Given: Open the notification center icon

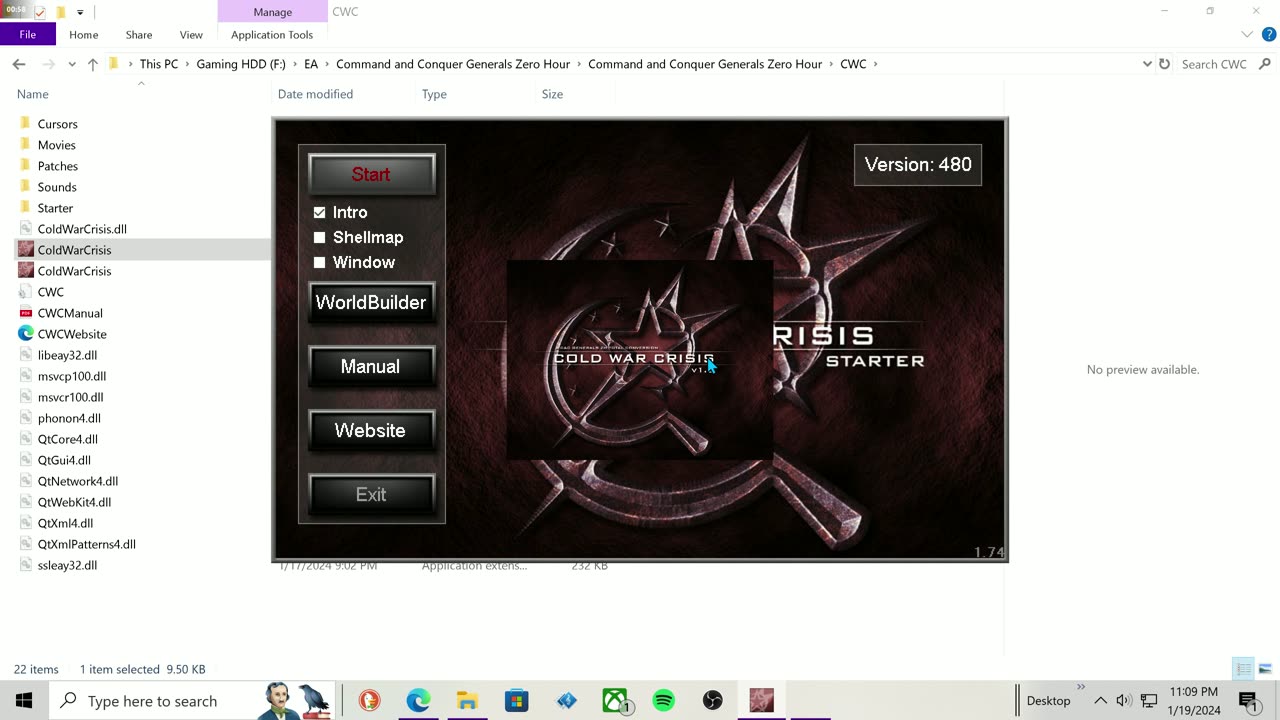Looking at the screenshot, I should (1247, 701).
